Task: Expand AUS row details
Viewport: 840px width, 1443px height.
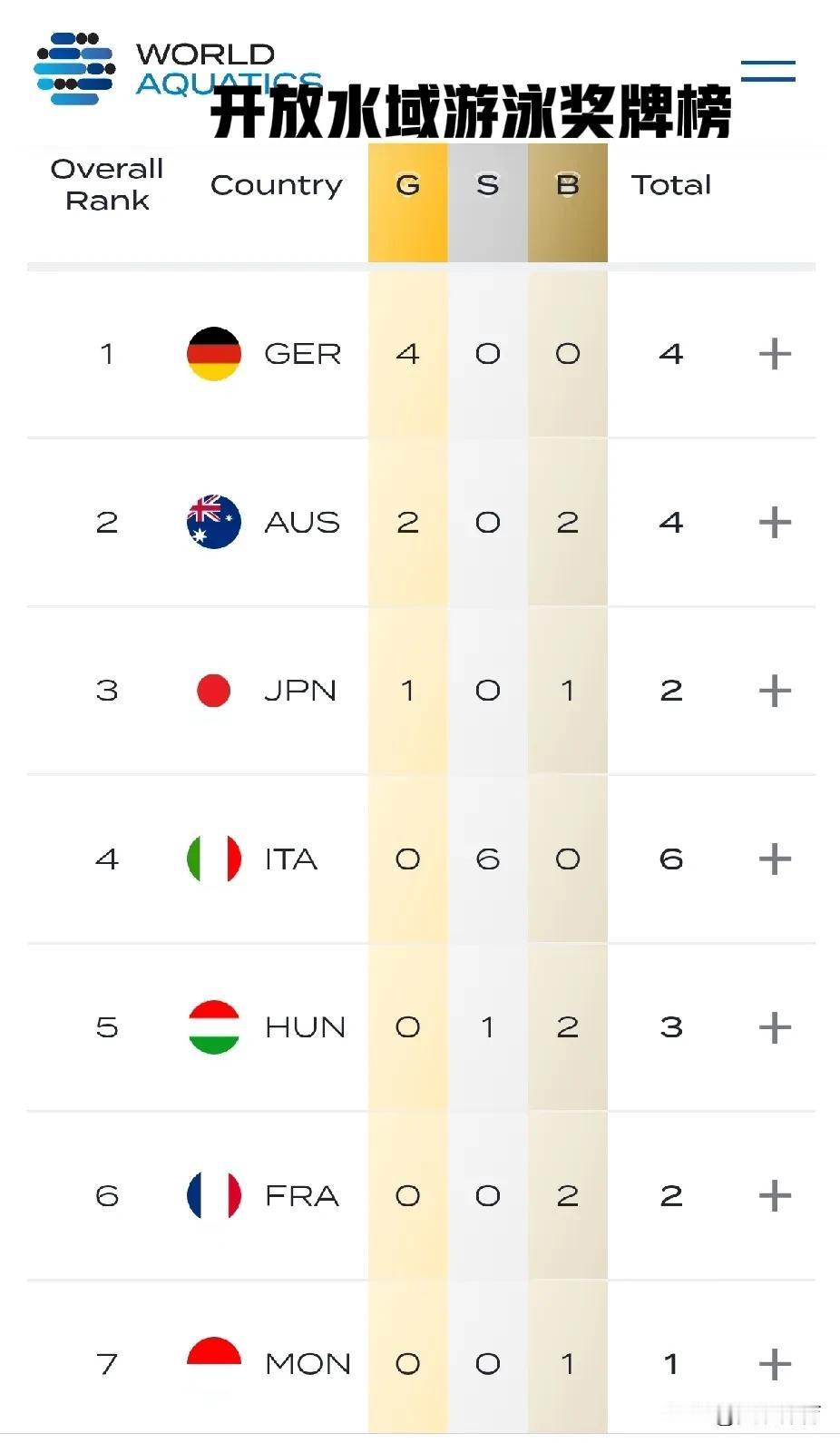Action: tap(775, 522)
